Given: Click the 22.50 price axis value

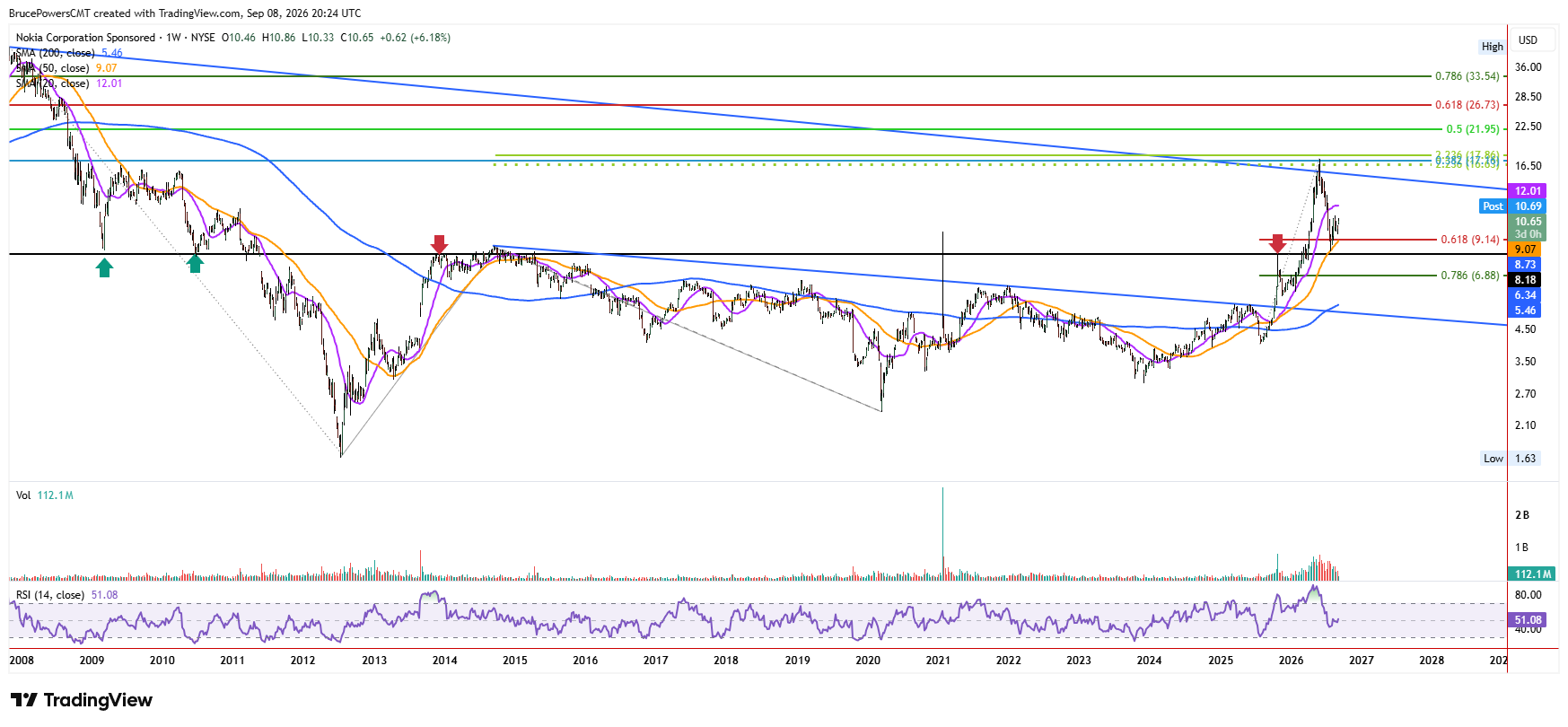Looking at the screenshot, I should (1529, 127).
